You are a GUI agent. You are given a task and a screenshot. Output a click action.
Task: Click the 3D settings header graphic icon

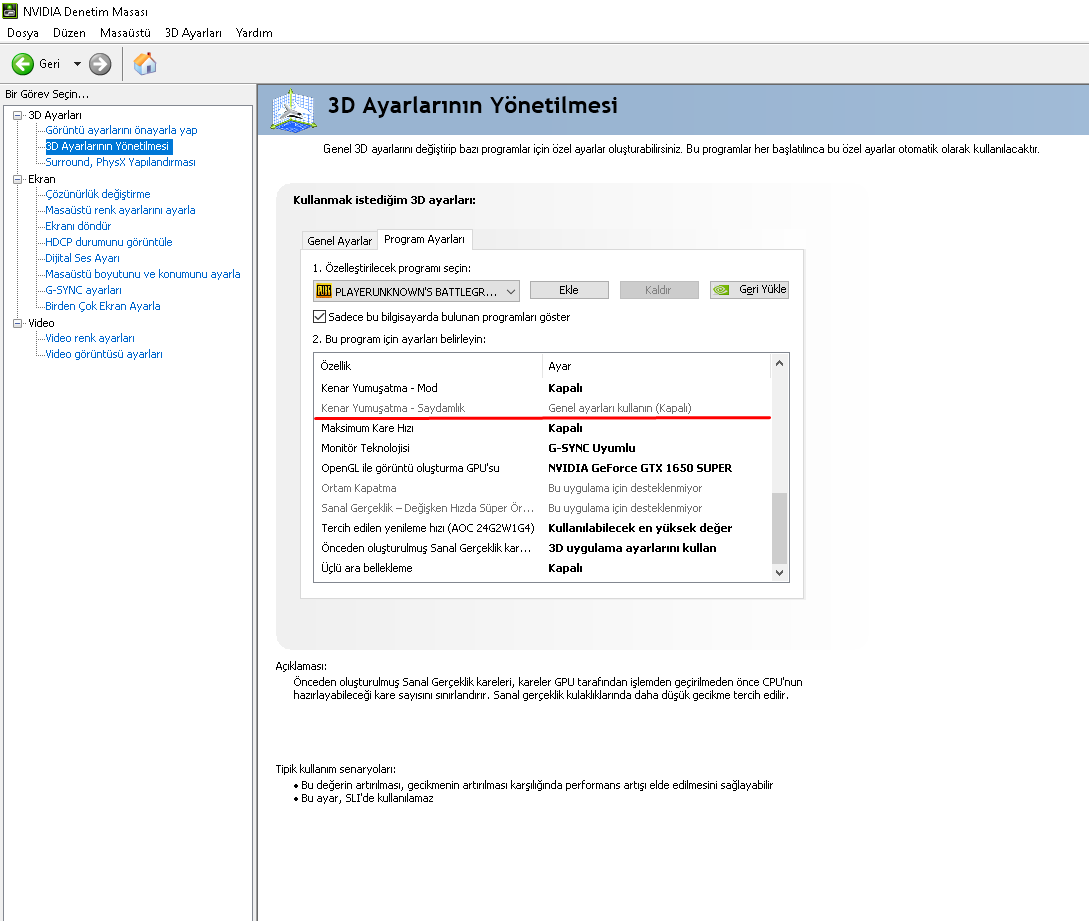click(294, 110)
